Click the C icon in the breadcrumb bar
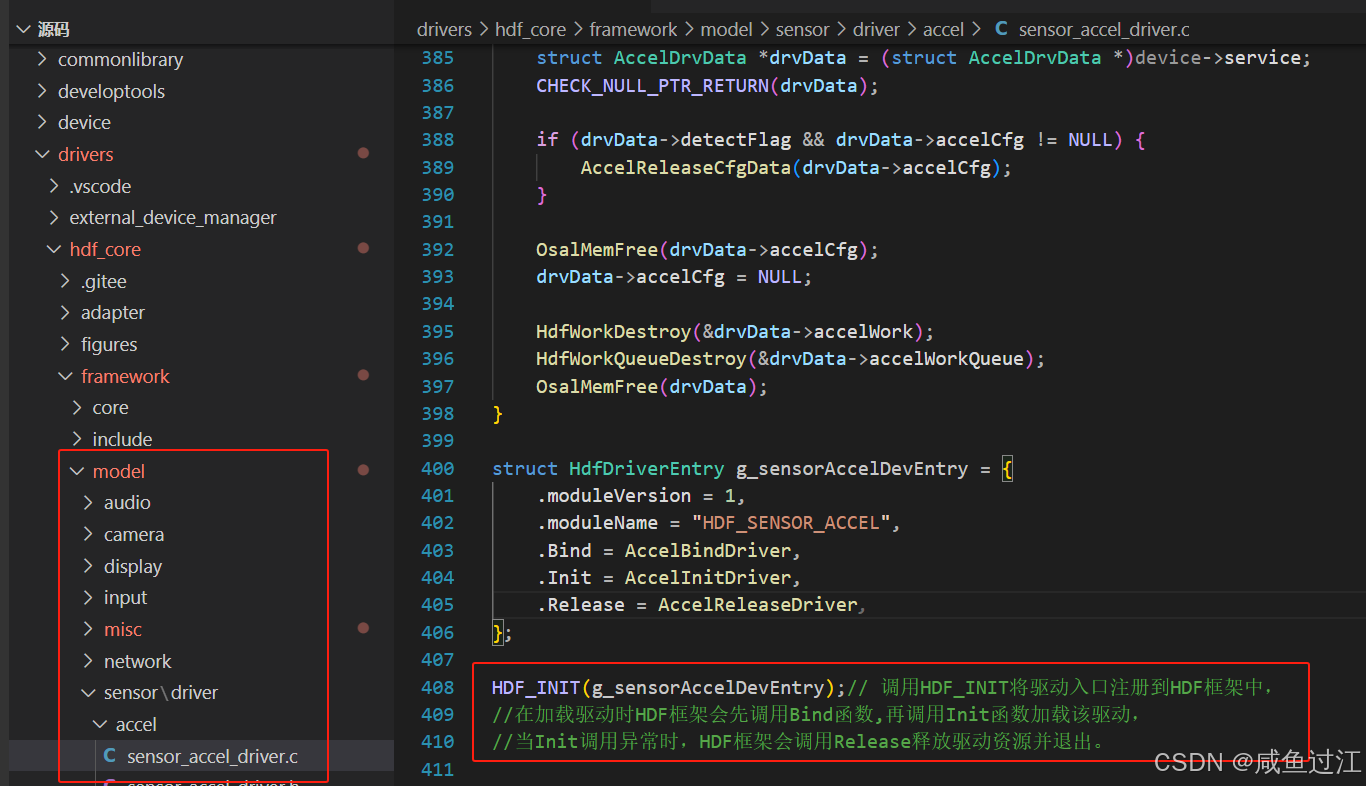This screenshot has height=786, width=1366. click(x=1001, y=29)
